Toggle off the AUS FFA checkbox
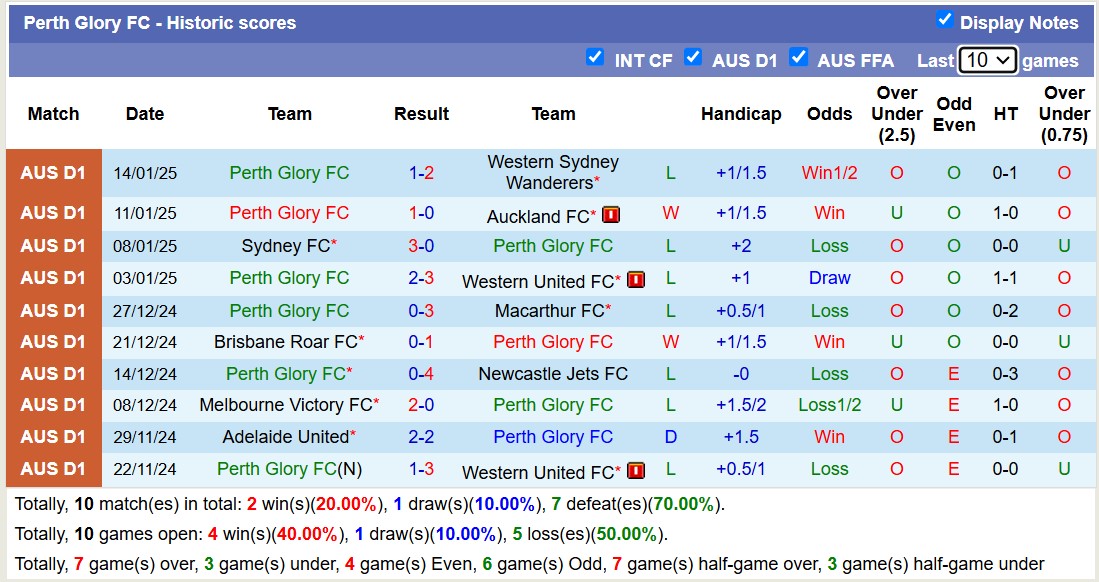The image size is (1099, 582). [x=799, y=59]
